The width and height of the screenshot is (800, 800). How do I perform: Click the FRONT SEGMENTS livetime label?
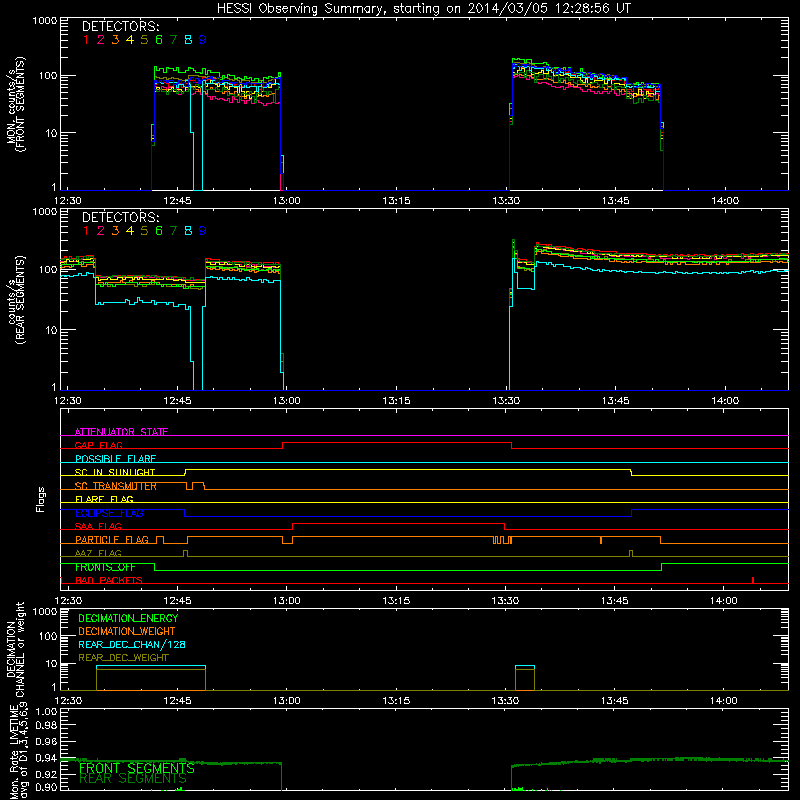click(x=137, y=768)
